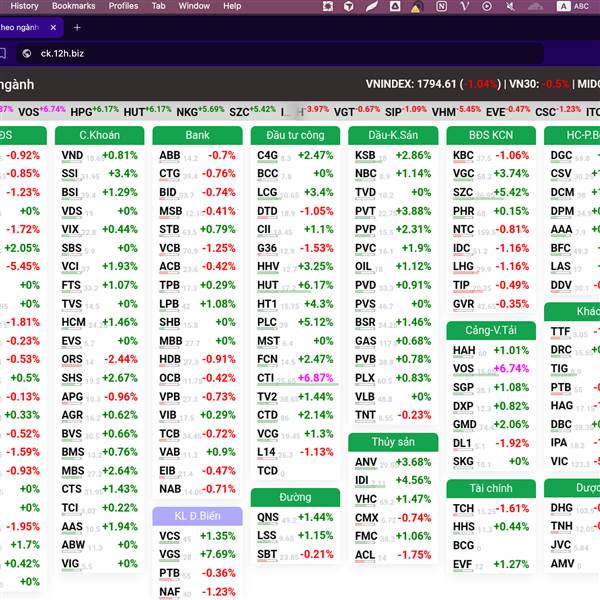
Task: Close the 'heo ngành' browser tab
Action: 53,28
